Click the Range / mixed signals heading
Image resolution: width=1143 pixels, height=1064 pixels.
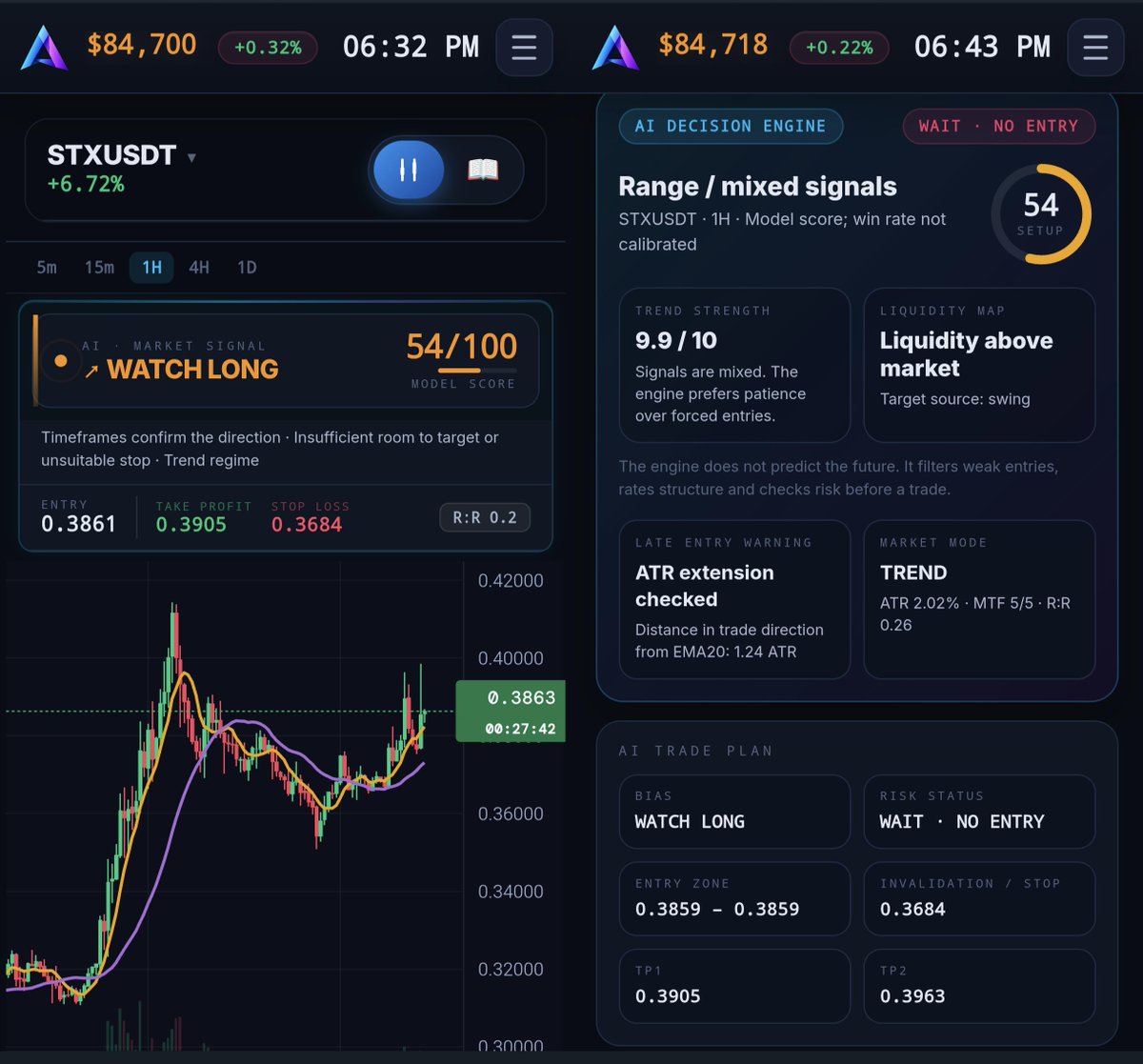click(x=757, y=187)
